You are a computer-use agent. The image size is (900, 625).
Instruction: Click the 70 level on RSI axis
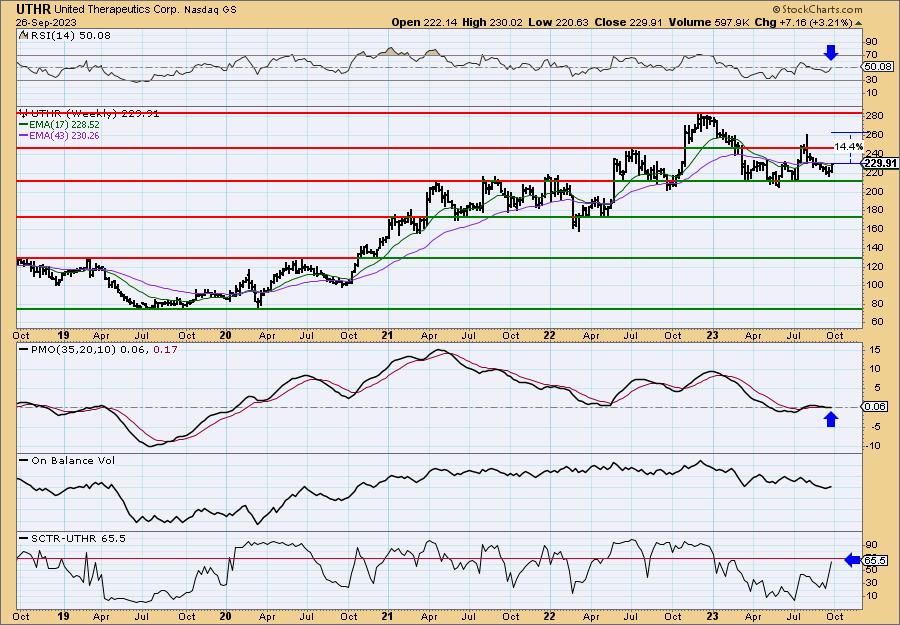871,55
